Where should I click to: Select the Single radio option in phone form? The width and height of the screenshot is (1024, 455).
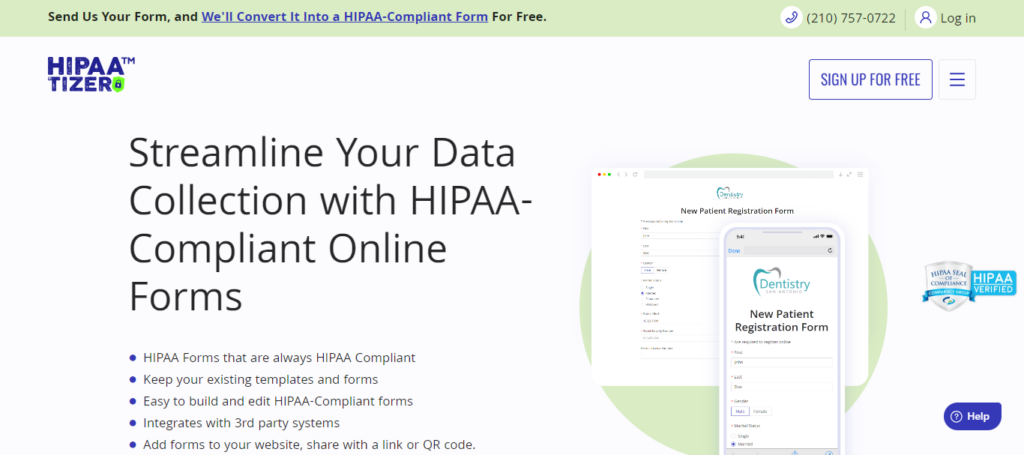pyautogui.click(x=734, y=436)
